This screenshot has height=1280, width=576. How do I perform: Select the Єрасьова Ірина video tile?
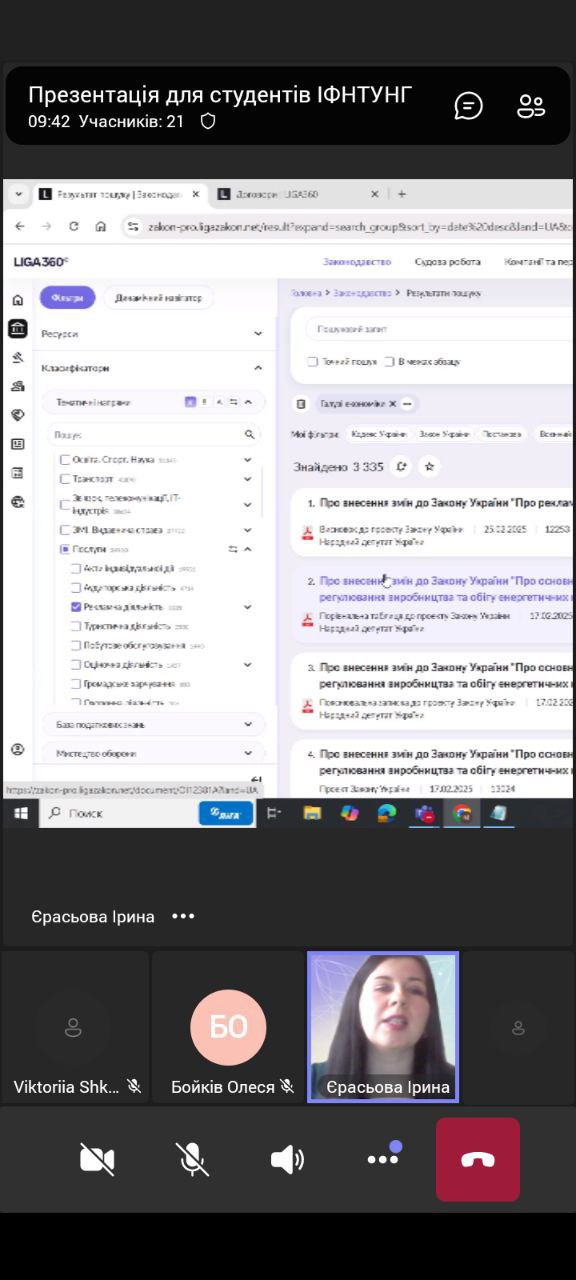(383, 1027)
